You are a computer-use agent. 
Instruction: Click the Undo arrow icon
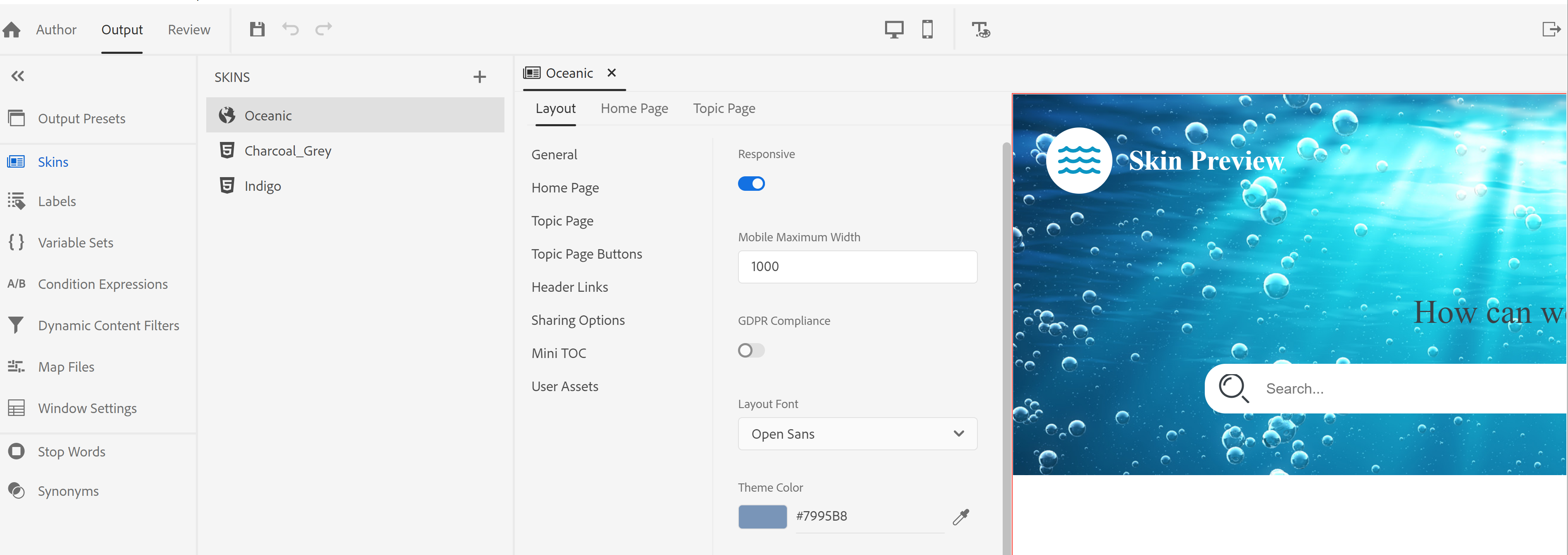click(x=290, y=29)
